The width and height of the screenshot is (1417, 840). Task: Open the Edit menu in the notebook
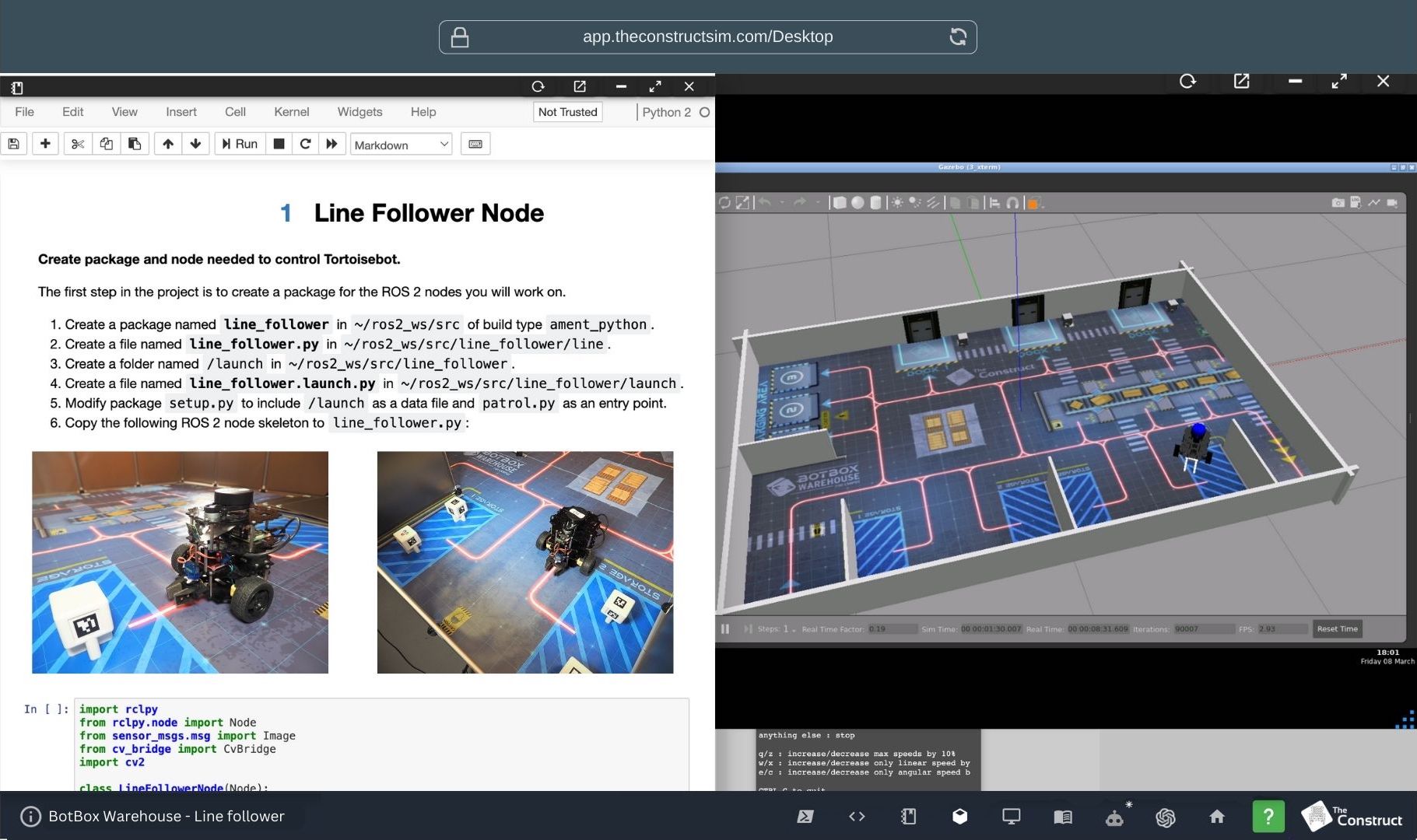pos(73,112)
